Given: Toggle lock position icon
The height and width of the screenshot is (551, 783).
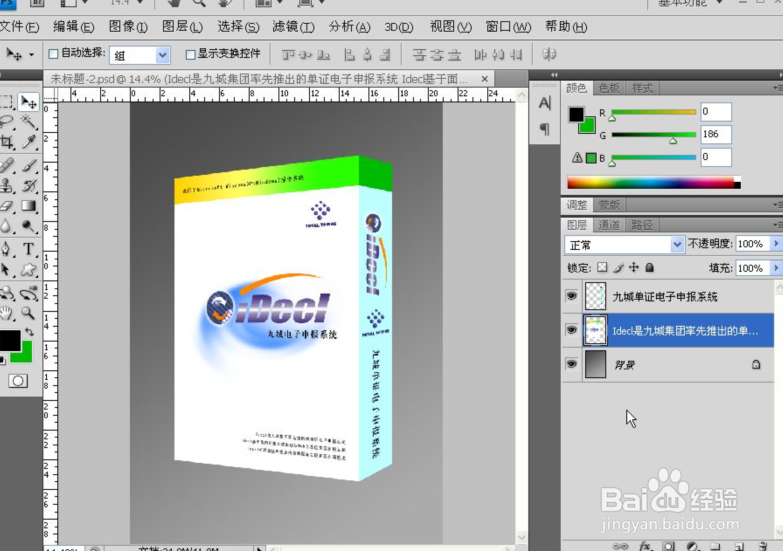Looking at the screenshot, I should tap(634, 268).
